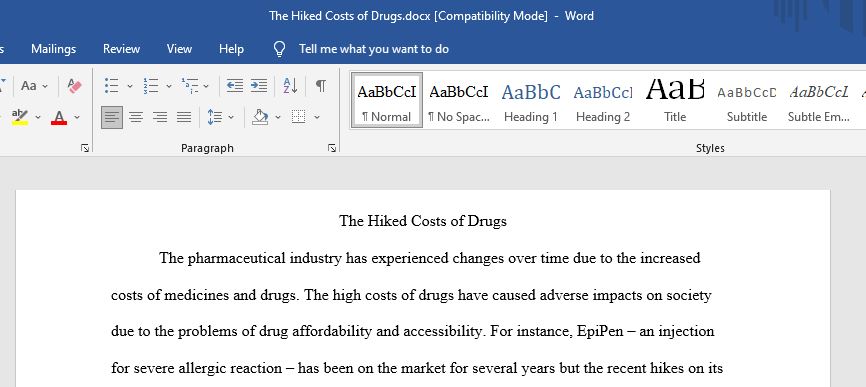The width and height of the screenshot is (866, 387).
Task: Open Paragraph settings dialog launcher
Action: tap(331, 148)
